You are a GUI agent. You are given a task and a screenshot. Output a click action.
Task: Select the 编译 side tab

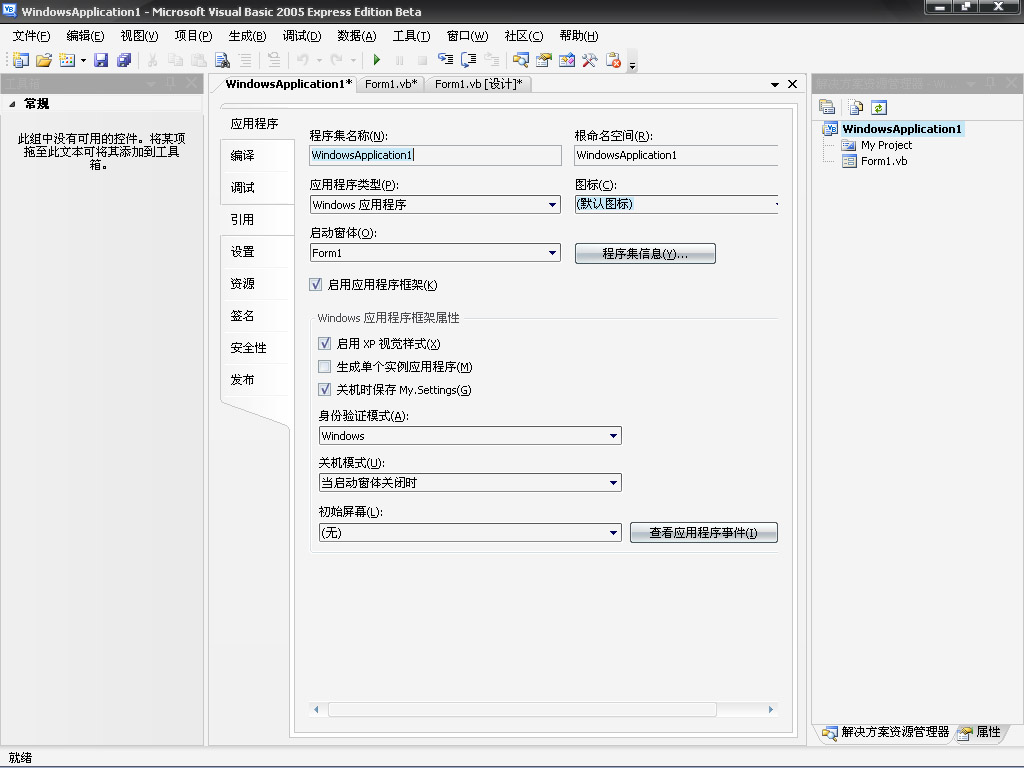pos(256,155)
